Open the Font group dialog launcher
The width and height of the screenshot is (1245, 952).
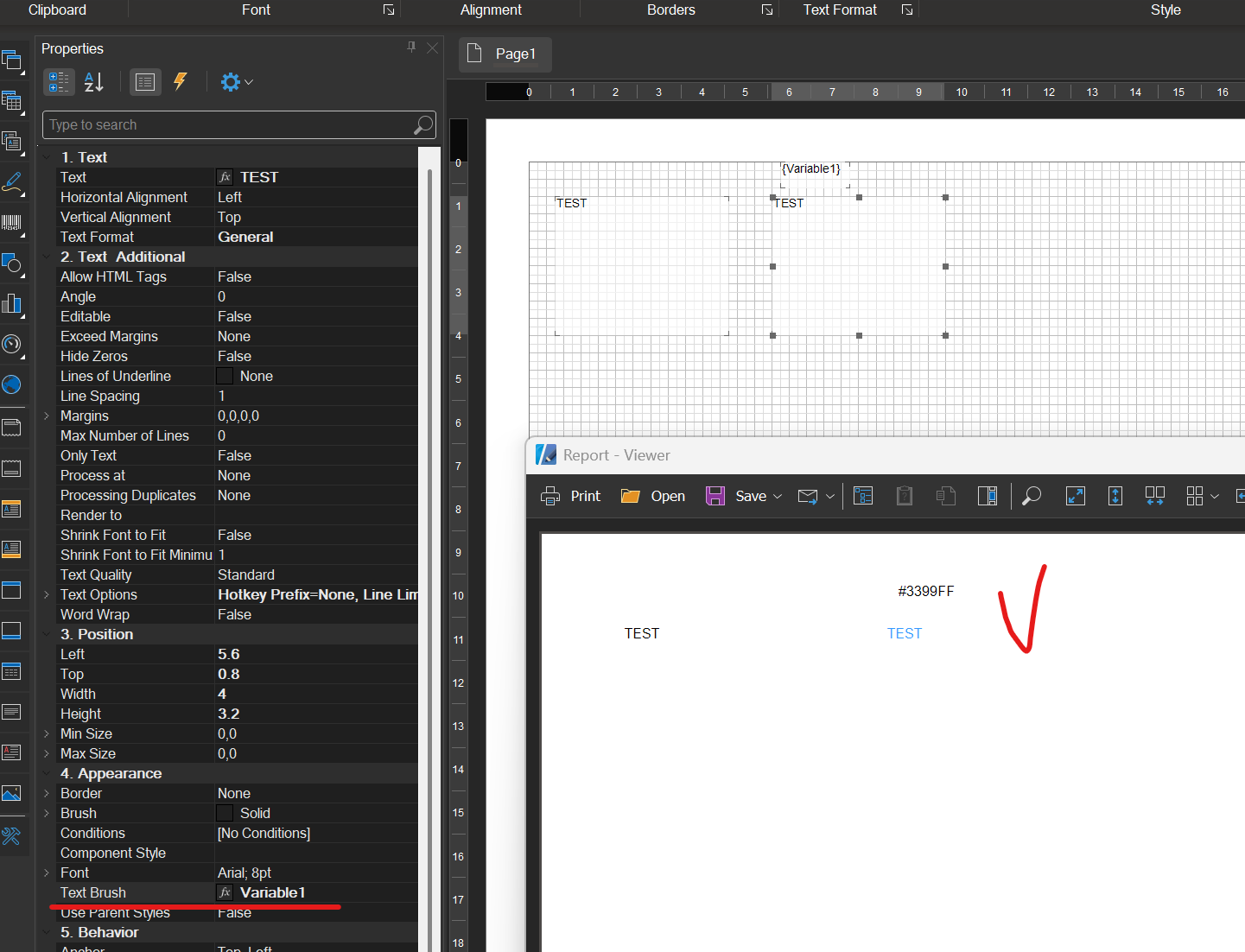point(389,10)
